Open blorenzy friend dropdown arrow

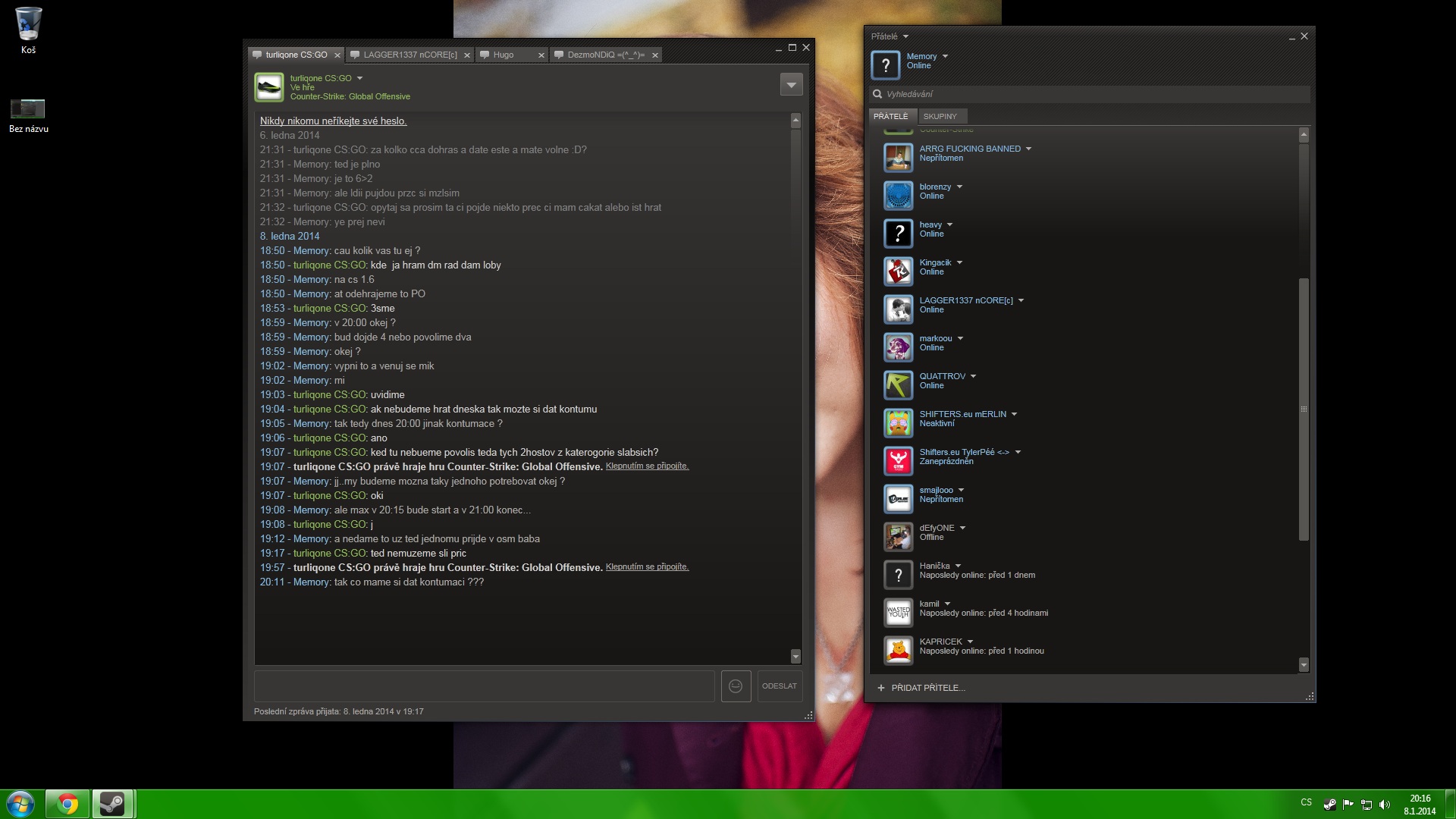tap(959, 187)
